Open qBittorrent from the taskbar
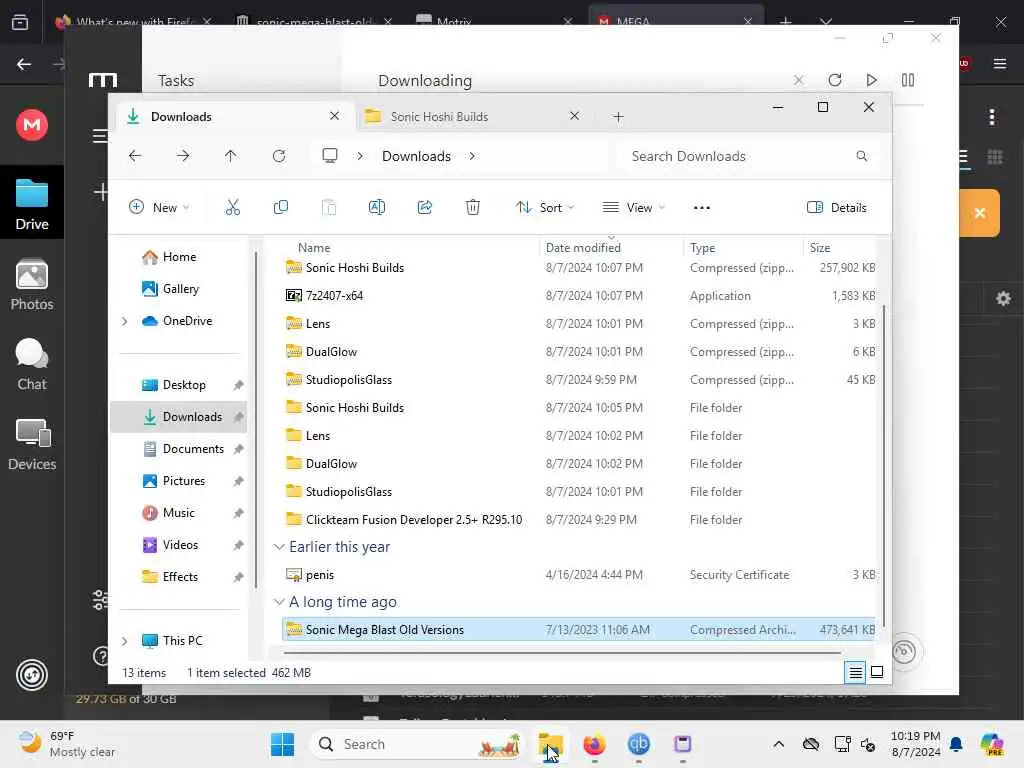Viewport: 1024px width, 768px height. (638, 744)
